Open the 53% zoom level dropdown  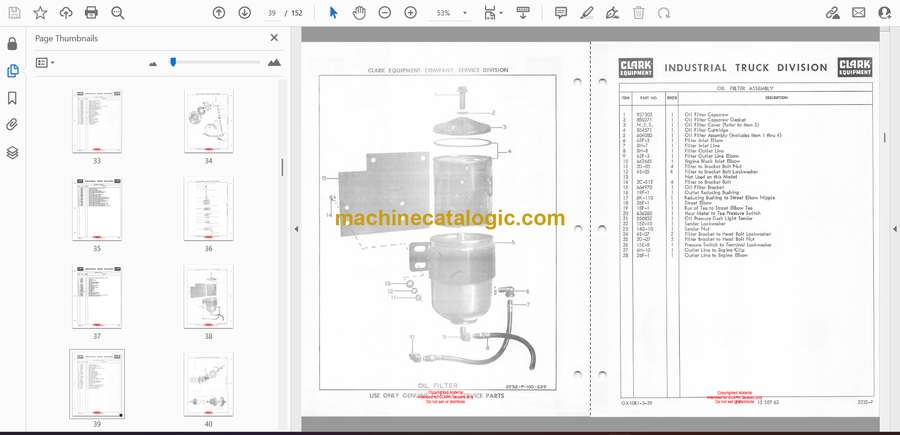click(x=452, y=13)
